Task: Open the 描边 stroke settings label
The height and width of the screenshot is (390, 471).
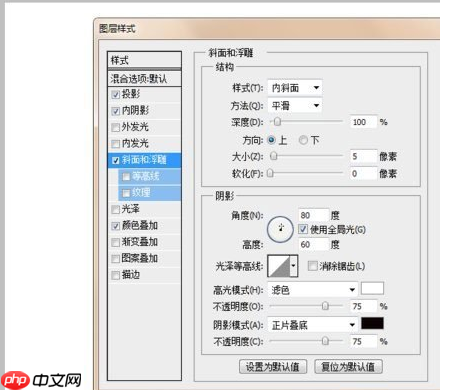Action: 131,275
